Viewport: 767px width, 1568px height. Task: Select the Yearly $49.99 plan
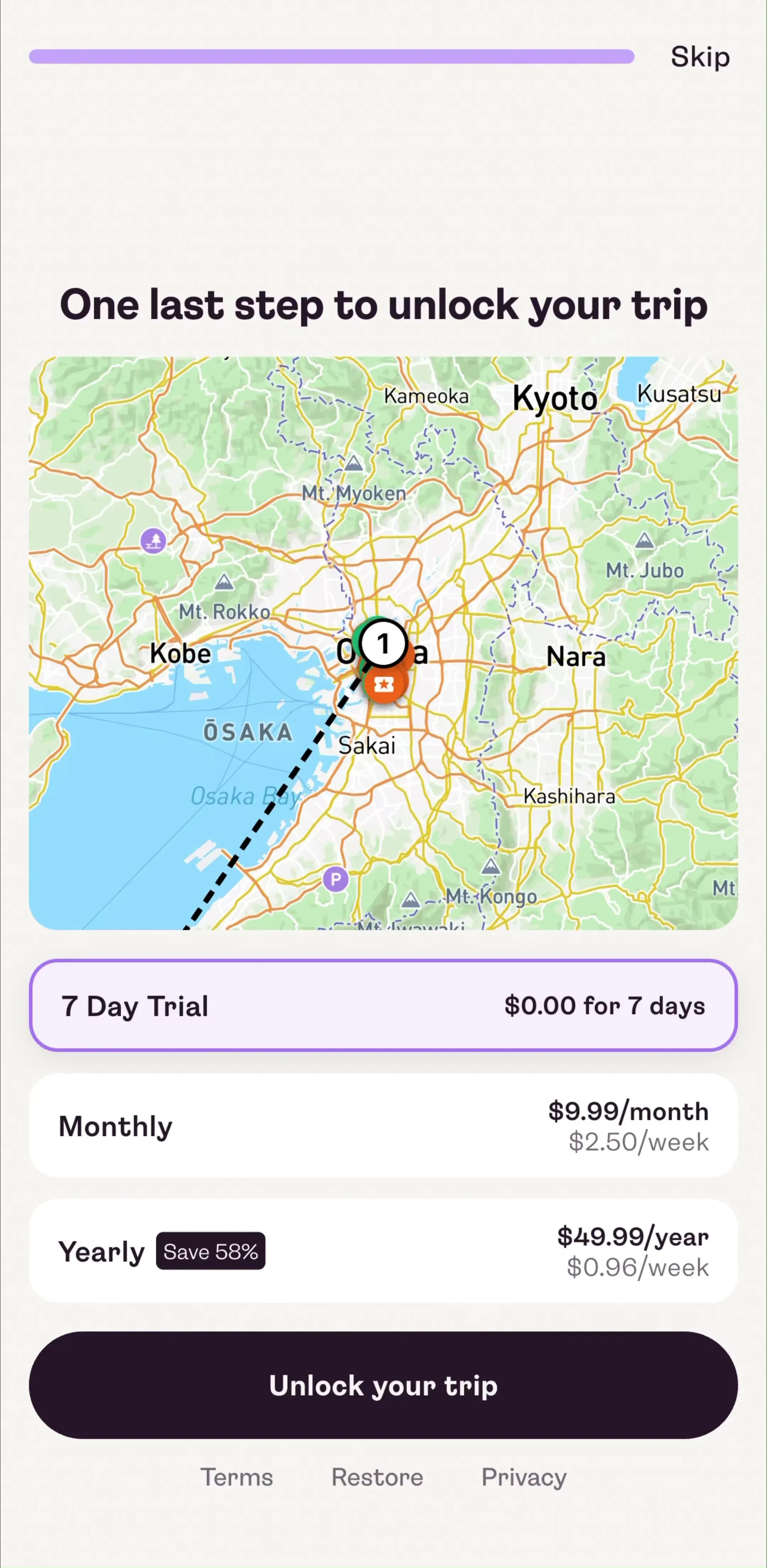click(383, 1251)
